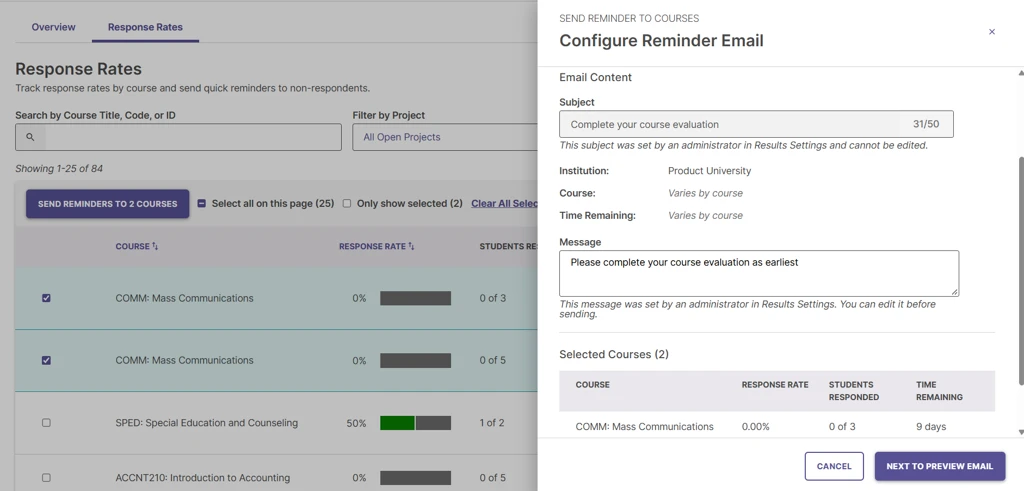The width and height of the screenshot is (1024, 491).
Task: Click the resize handle of Message box
Action: pos(954,292)
